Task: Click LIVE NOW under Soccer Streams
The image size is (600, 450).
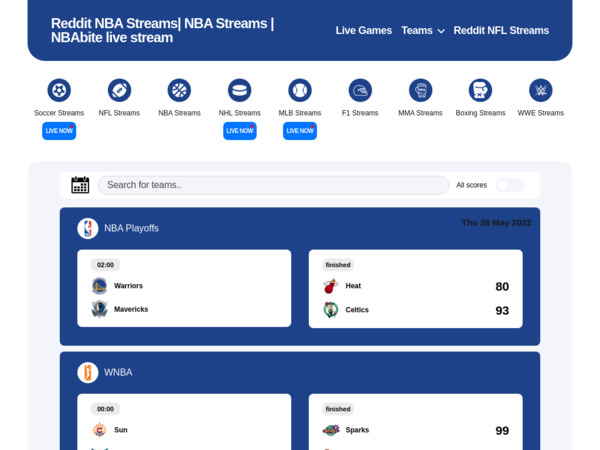Action: (59, 131)
